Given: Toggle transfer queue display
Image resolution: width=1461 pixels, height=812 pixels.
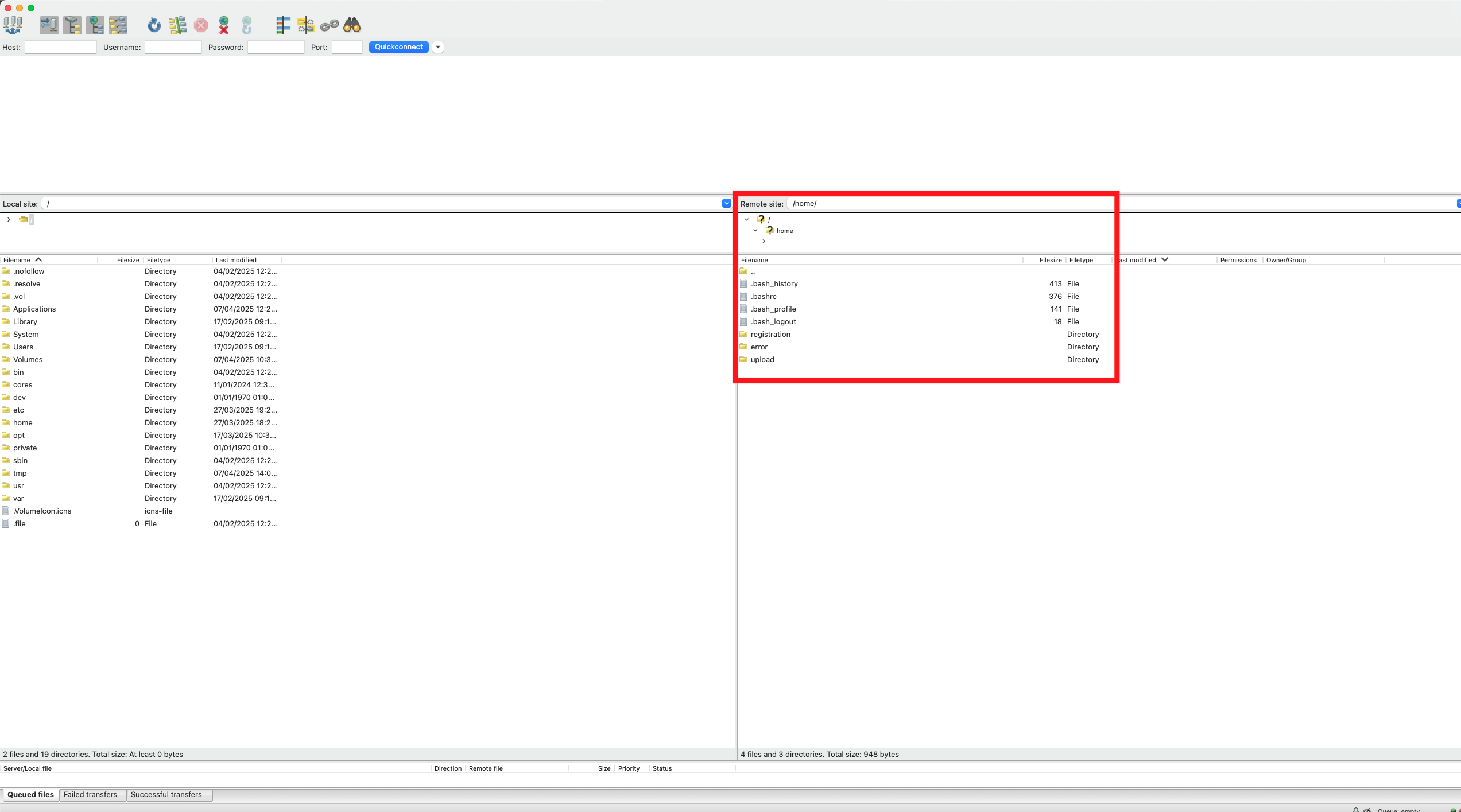Looking at the screenshot, I should pos(118,25).
